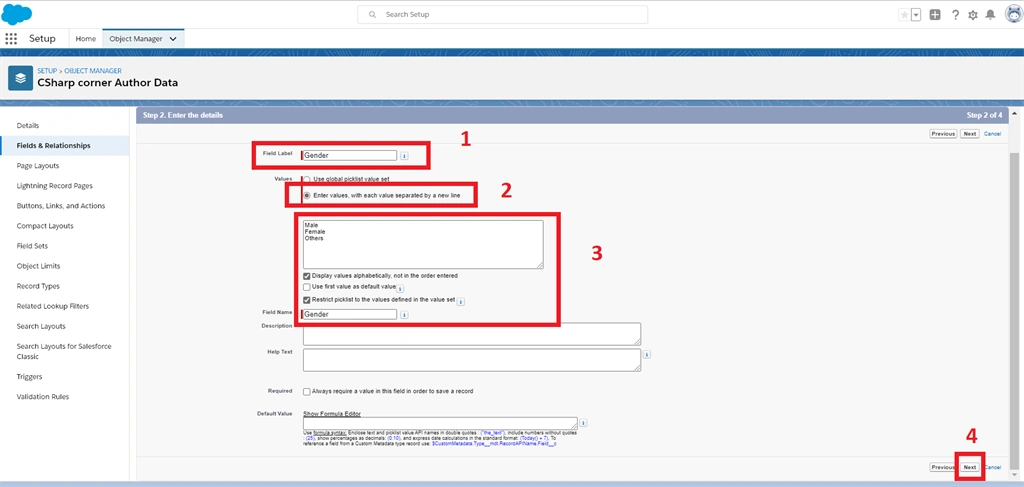Image resolution: width=1024 pixels, height=487 pixels.
Task: Click the Help Text text area
Action: pos(472,360)
